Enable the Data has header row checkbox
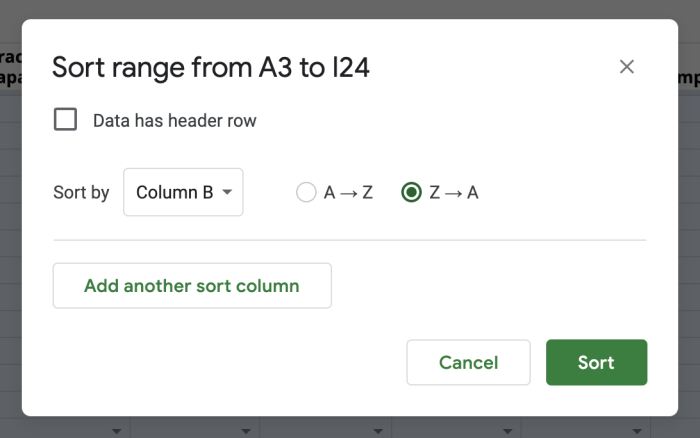This screenshot has width=700, height=438. (66, 120)
